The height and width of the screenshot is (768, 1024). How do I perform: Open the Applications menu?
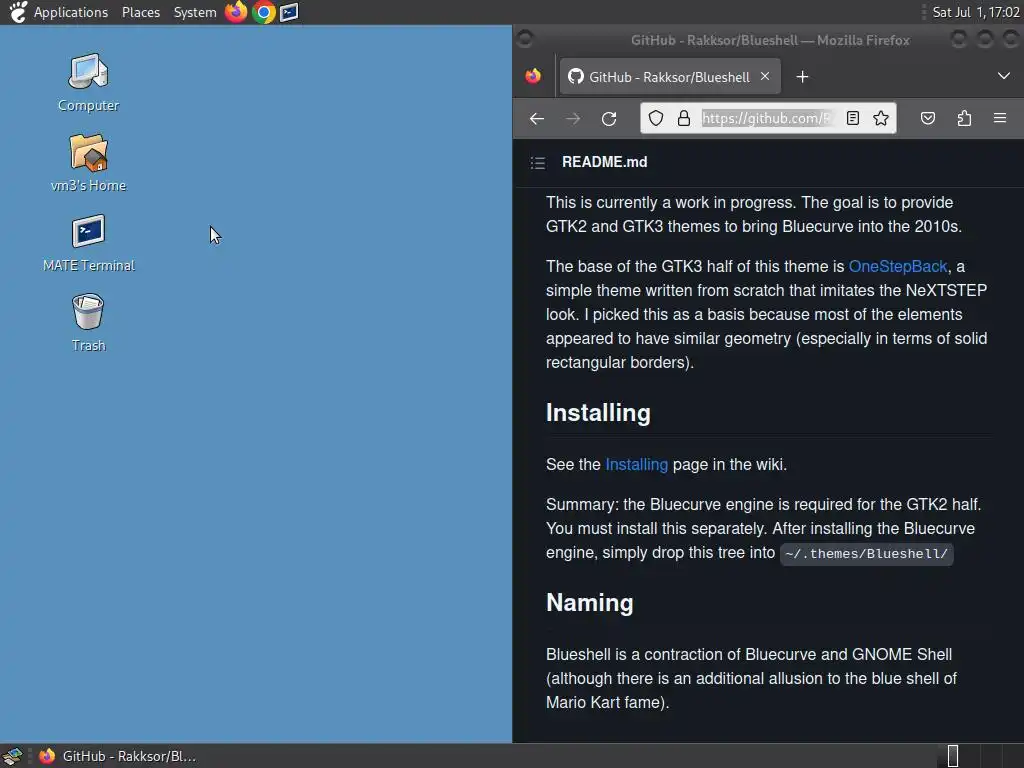71,12
